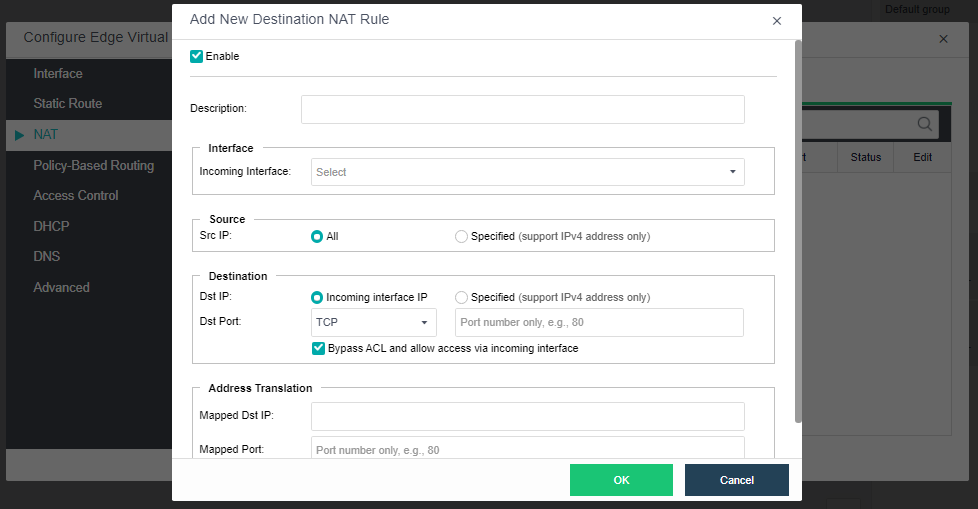
Task: Select Incoming interface IP radio option
Action: 317,297
